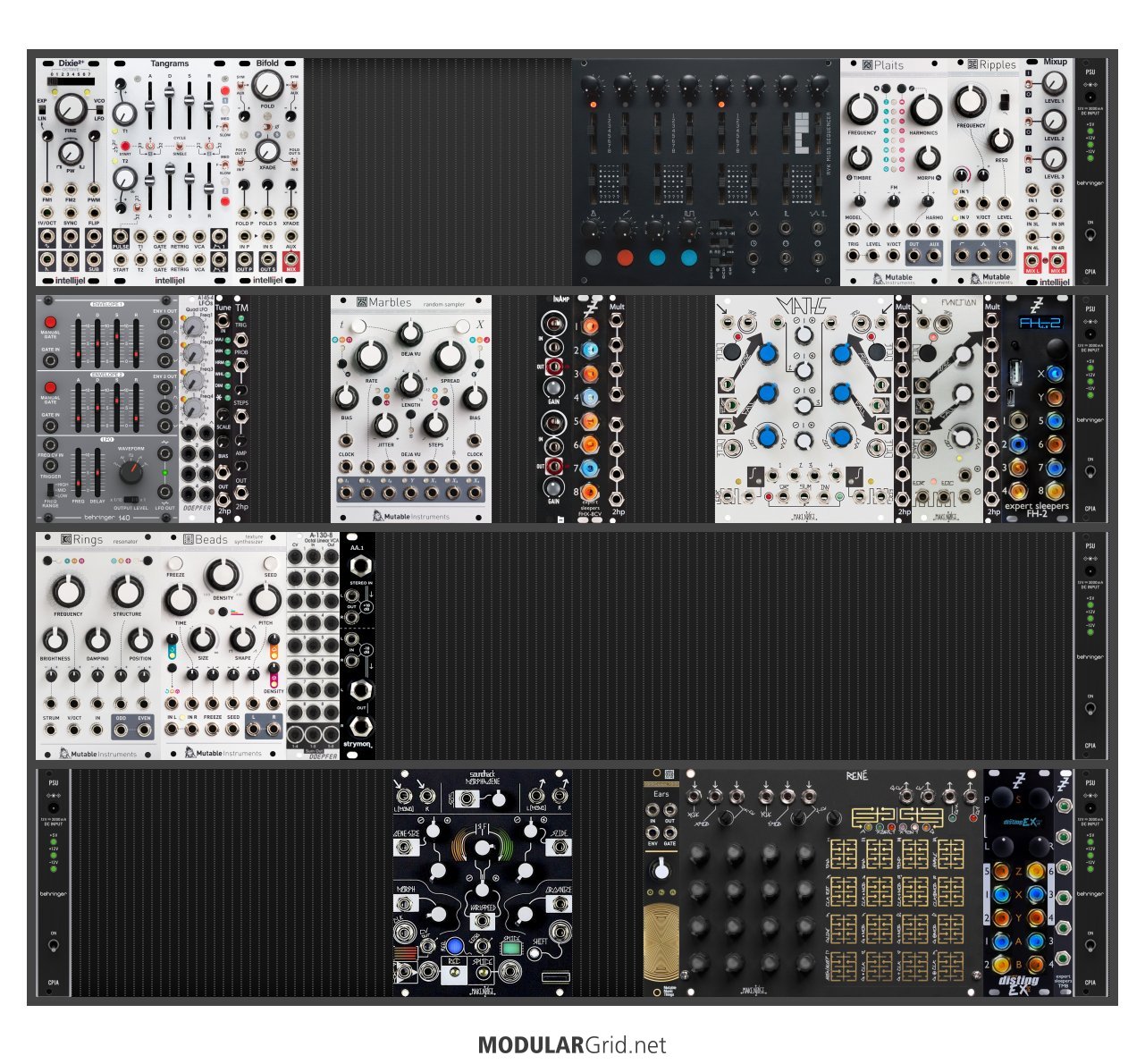Click the PW knob on Dixie

tap(72, 156)
